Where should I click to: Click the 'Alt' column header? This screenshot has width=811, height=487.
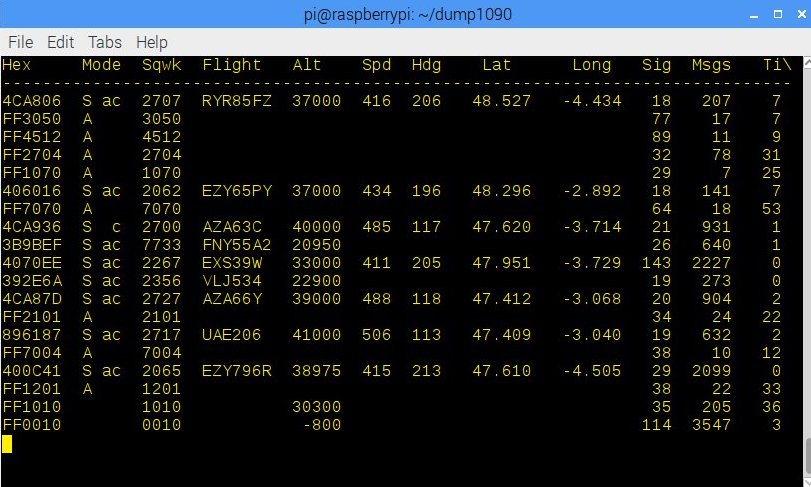307,65
